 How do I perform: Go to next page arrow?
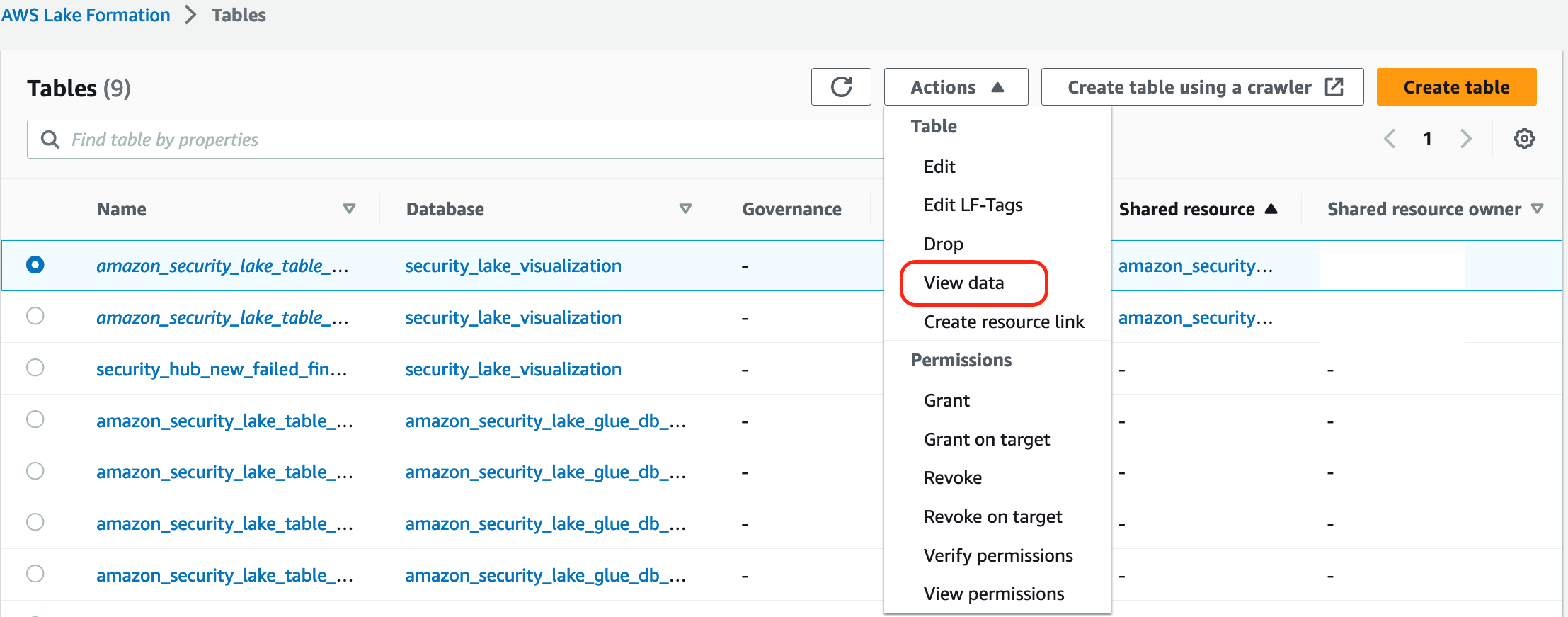[1465, 139]
